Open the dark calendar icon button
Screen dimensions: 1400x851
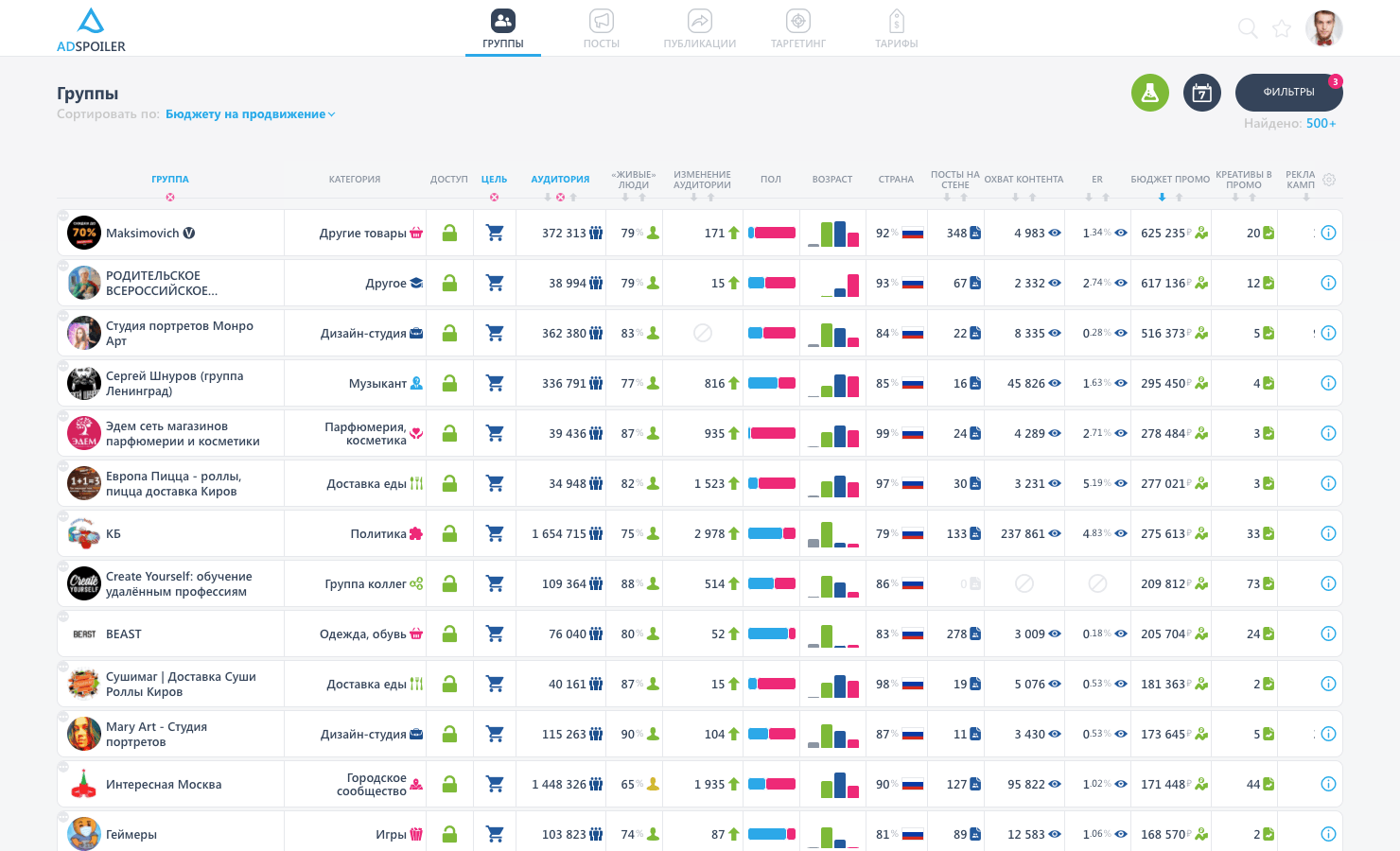pos(1202,93)
